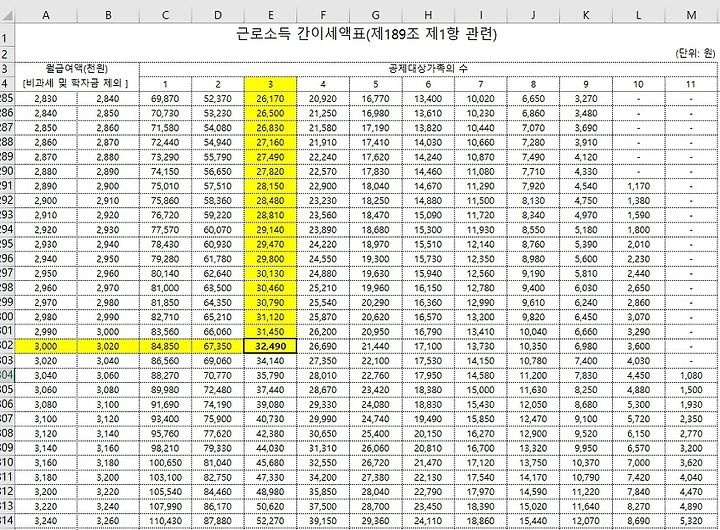Click highlighted cell 29,800
Screen dimensions: 720x530
pyautogui.click(x=270, y=259)
